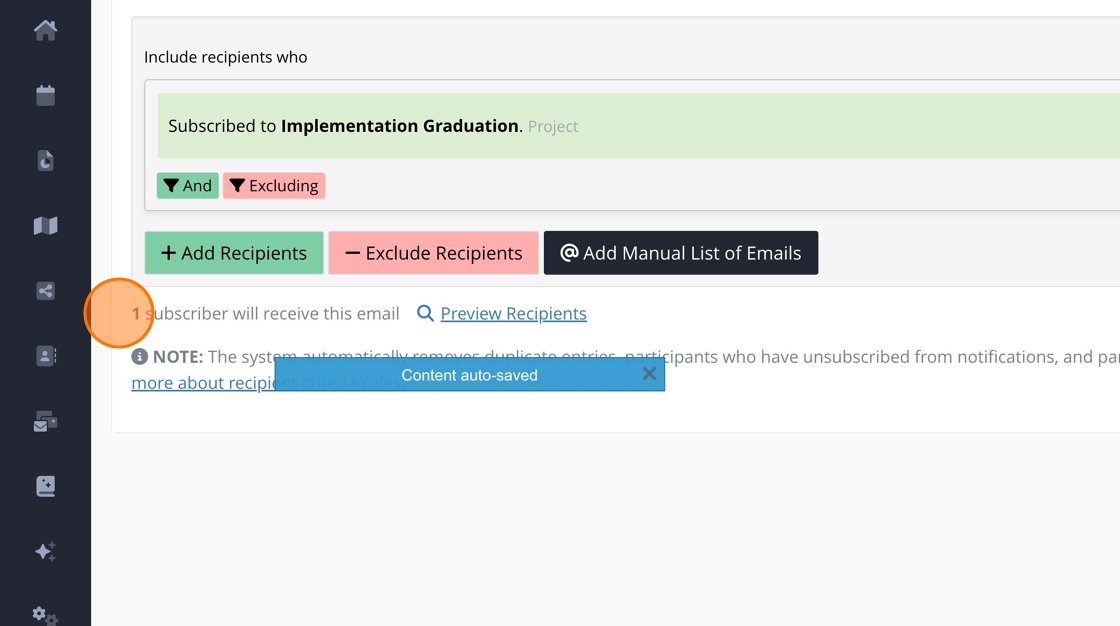Click the Preview Recipients magnifier icon
1120x626 pixels.
coord(425,314)
